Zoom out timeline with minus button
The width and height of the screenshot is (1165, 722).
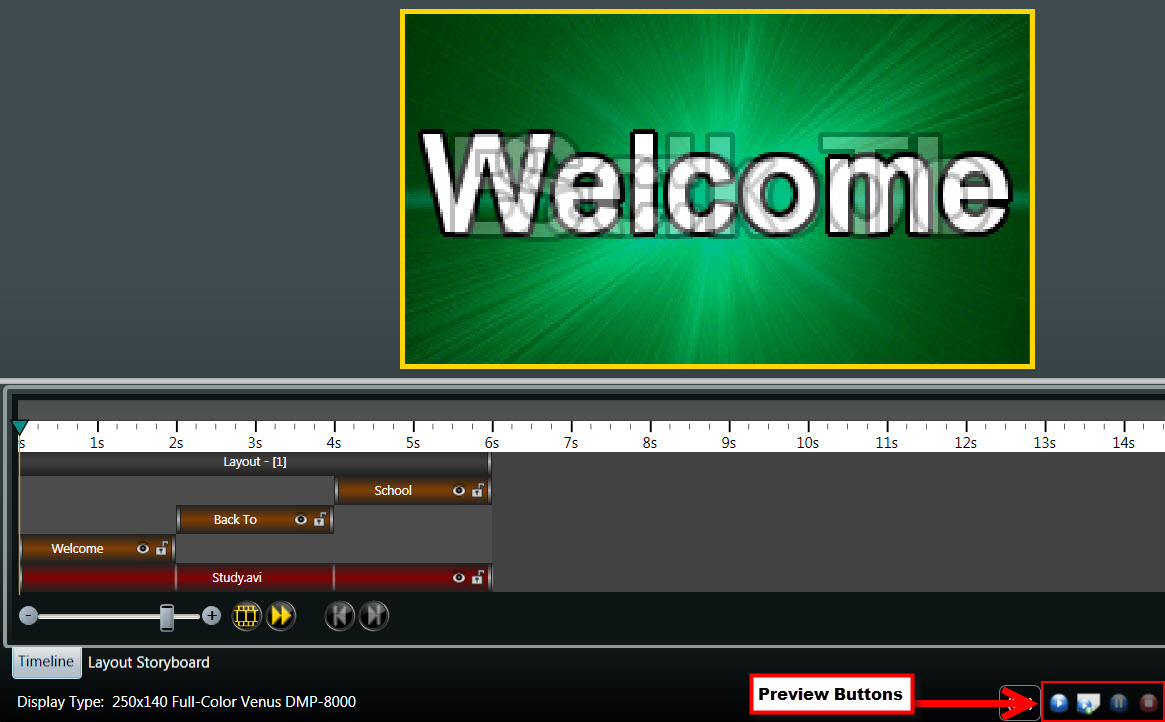[28, 616]
